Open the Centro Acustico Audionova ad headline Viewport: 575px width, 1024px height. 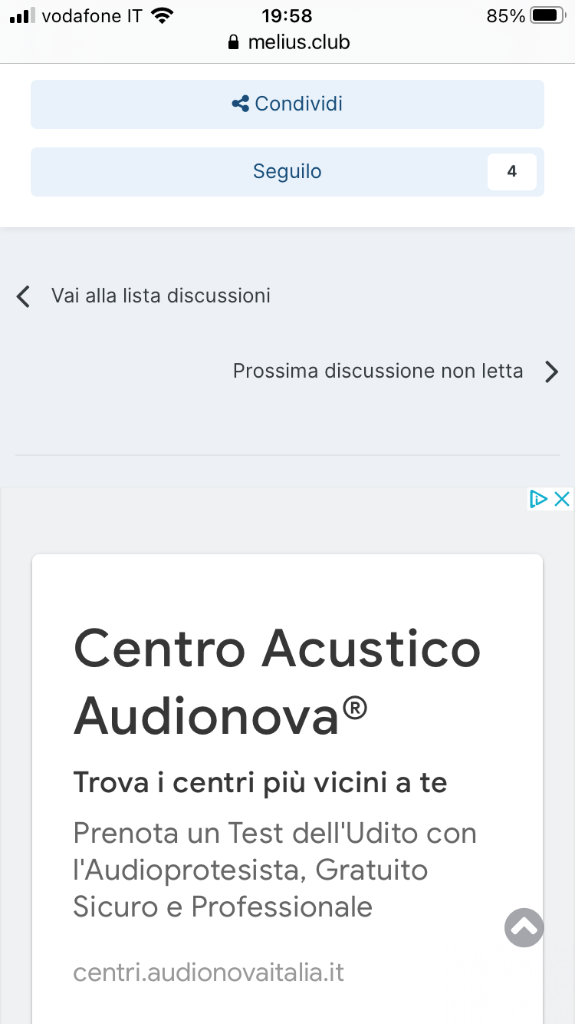coord(277,681)
